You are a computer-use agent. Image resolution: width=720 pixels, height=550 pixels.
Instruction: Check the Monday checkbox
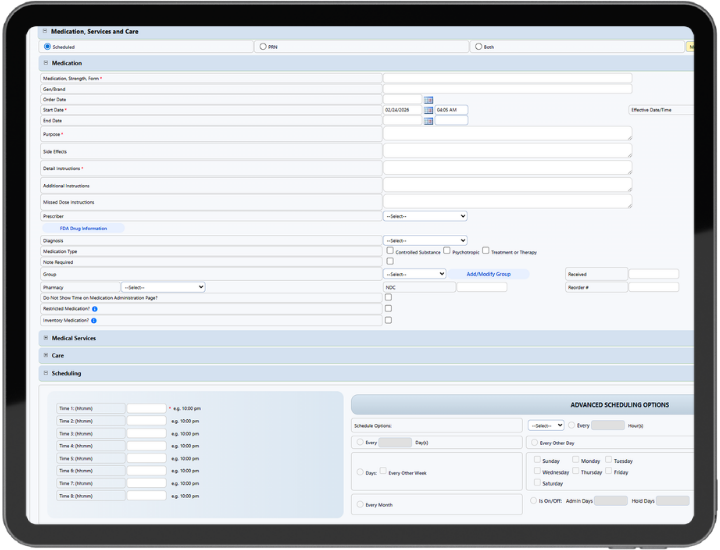tap(575, 460)
